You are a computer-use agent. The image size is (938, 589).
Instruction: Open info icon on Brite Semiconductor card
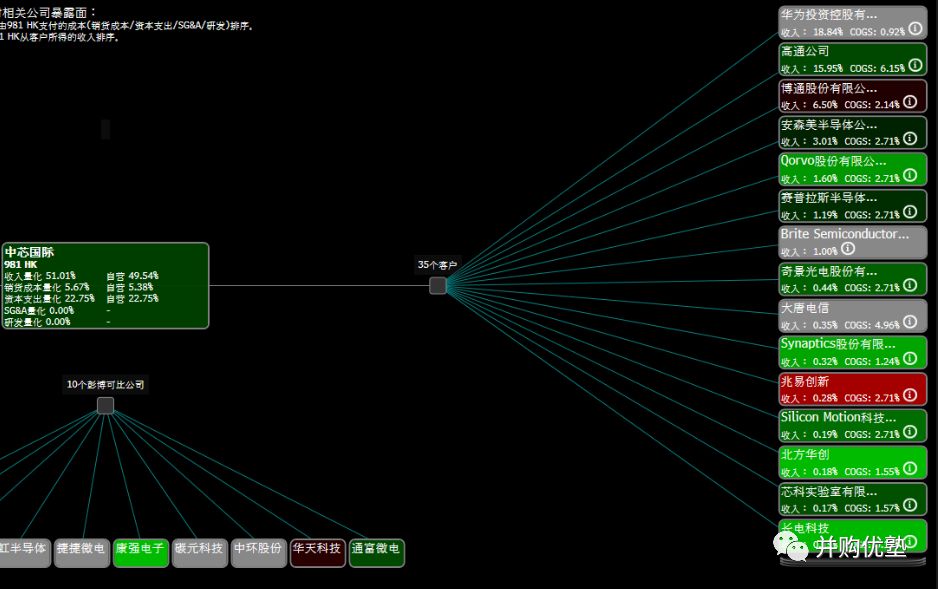[848, 248]
